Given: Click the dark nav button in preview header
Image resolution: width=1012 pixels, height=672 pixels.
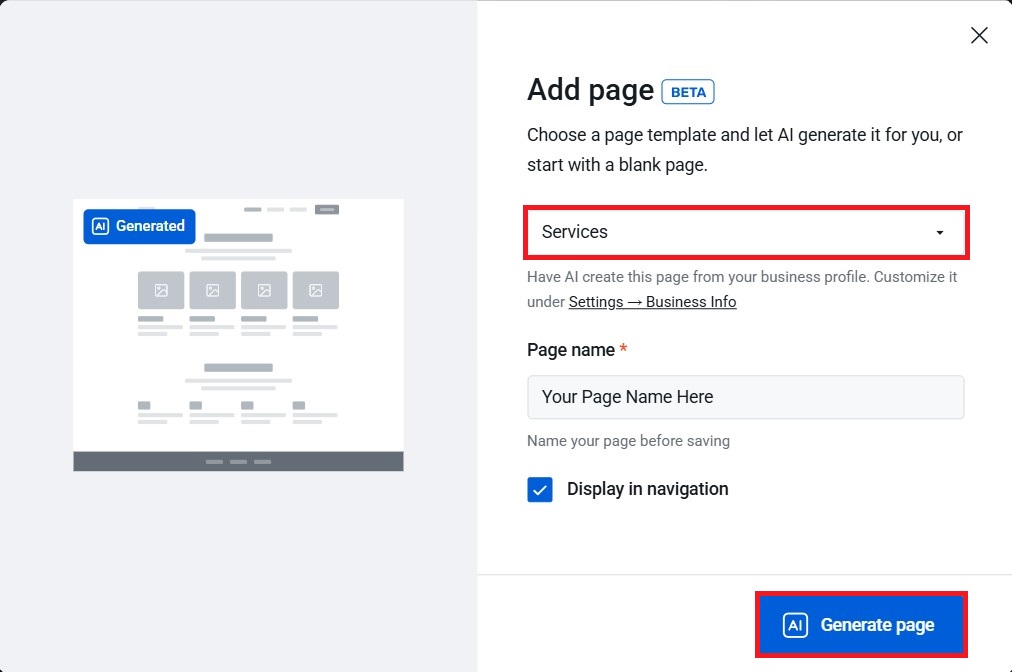Looking at the screenshot, I should click(x=326, y=210).
